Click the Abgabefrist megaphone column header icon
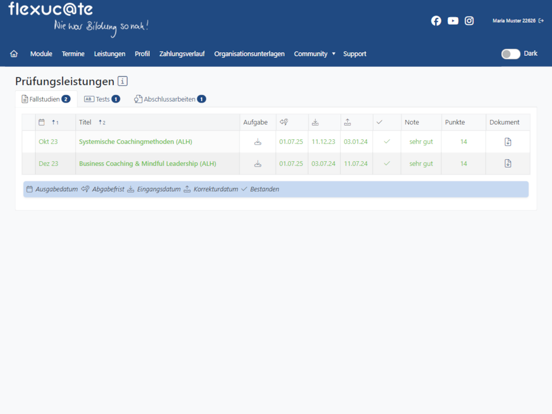This screenshot has width=552, height=414. [x=284, y=122]
